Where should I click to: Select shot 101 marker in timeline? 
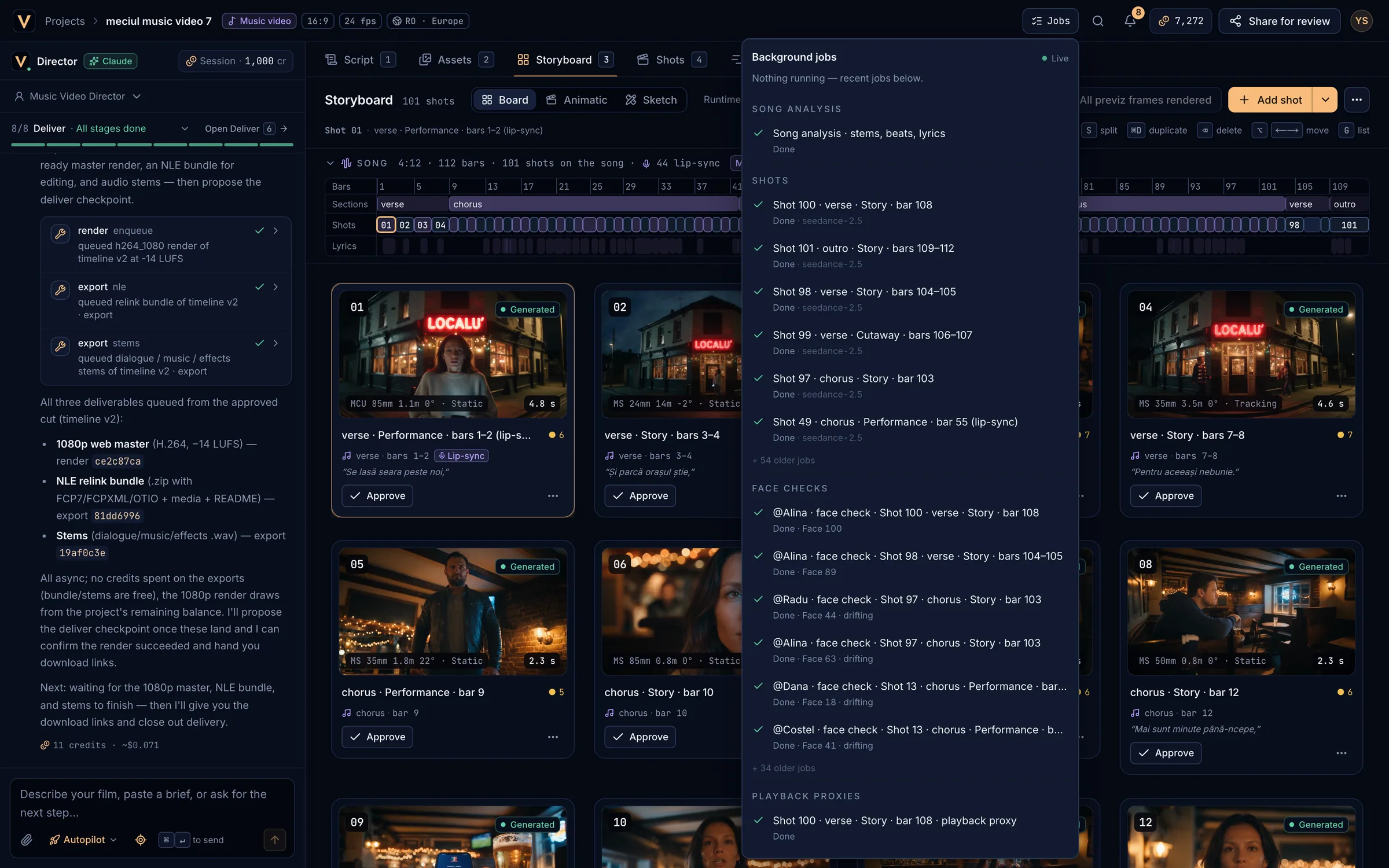coord(1348,225)
